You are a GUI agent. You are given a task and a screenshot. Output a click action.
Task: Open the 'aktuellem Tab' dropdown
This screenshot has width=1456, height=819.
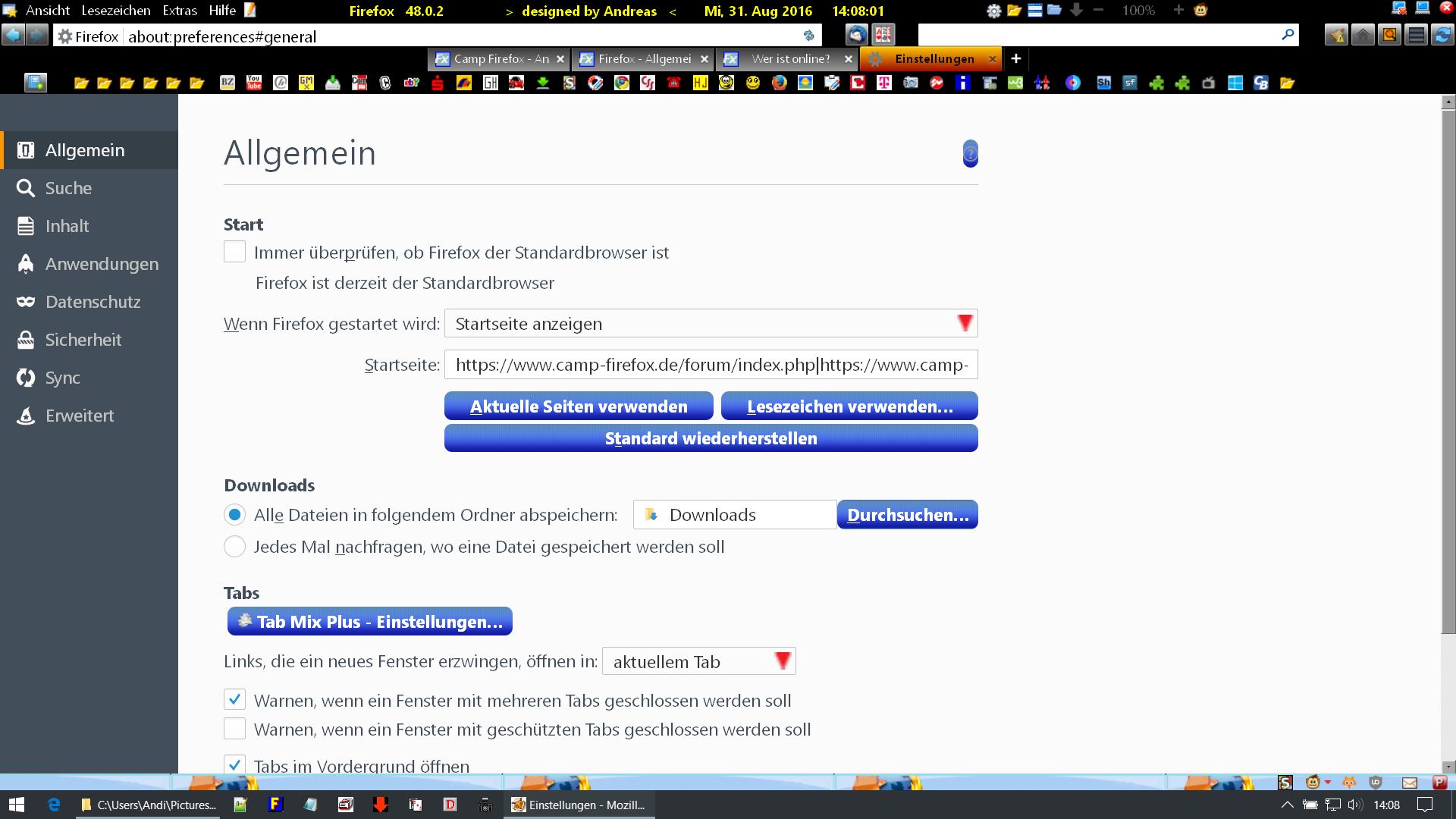698,661
